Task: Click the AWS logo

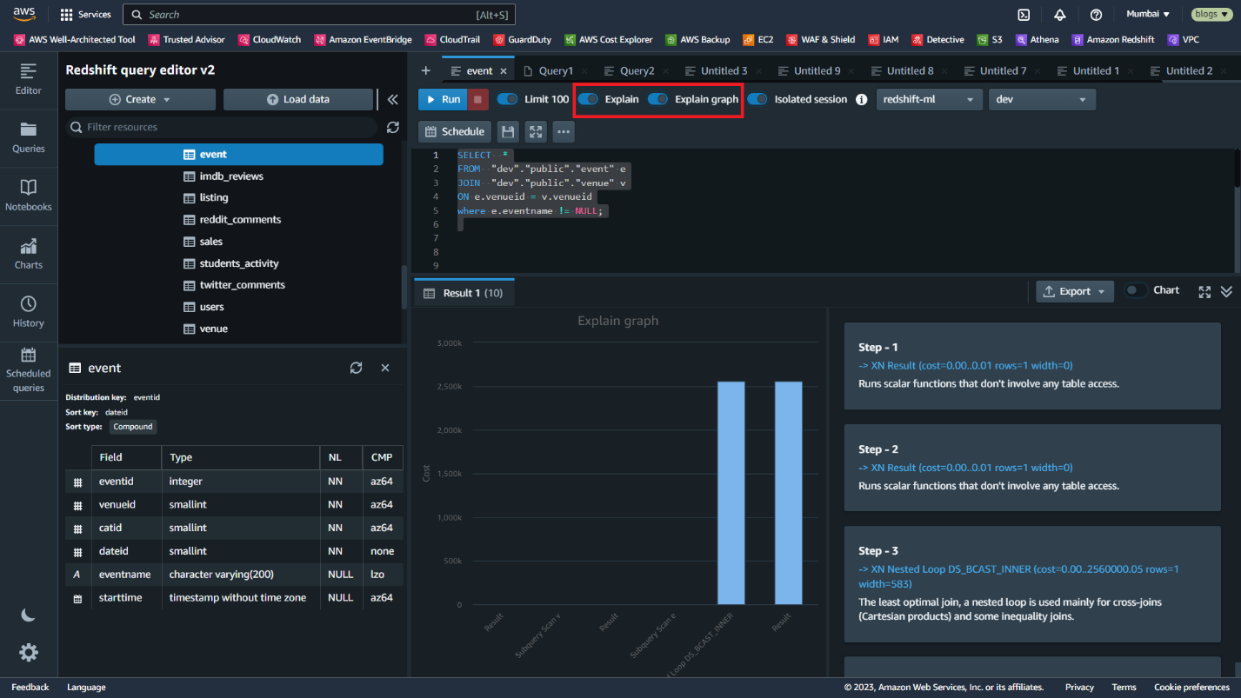Action: point(24,14)
